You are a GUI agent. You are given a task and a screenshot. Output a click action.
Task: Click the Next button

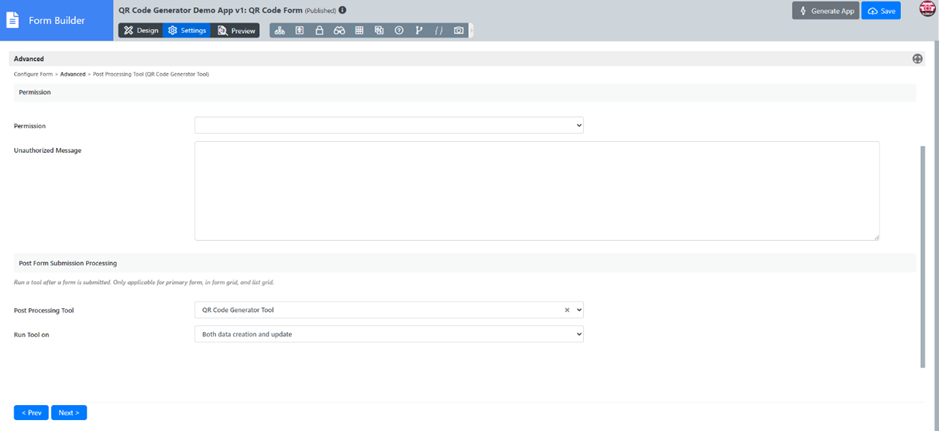pos(69,412)
